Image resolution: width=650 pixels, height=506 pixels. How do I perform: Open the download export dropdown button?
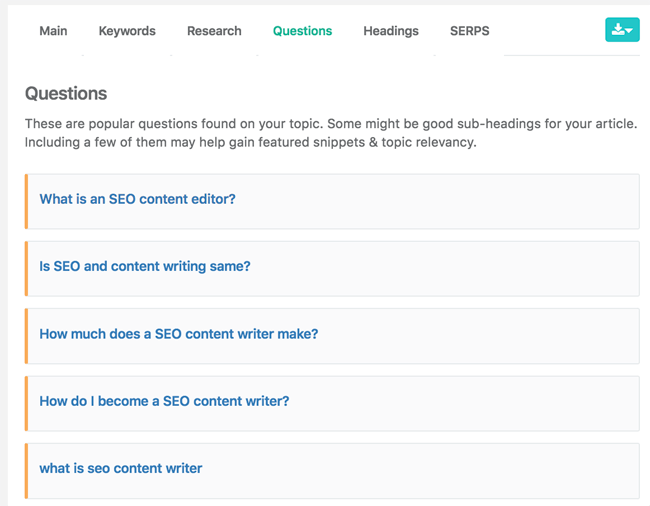(x=622, y=30)
